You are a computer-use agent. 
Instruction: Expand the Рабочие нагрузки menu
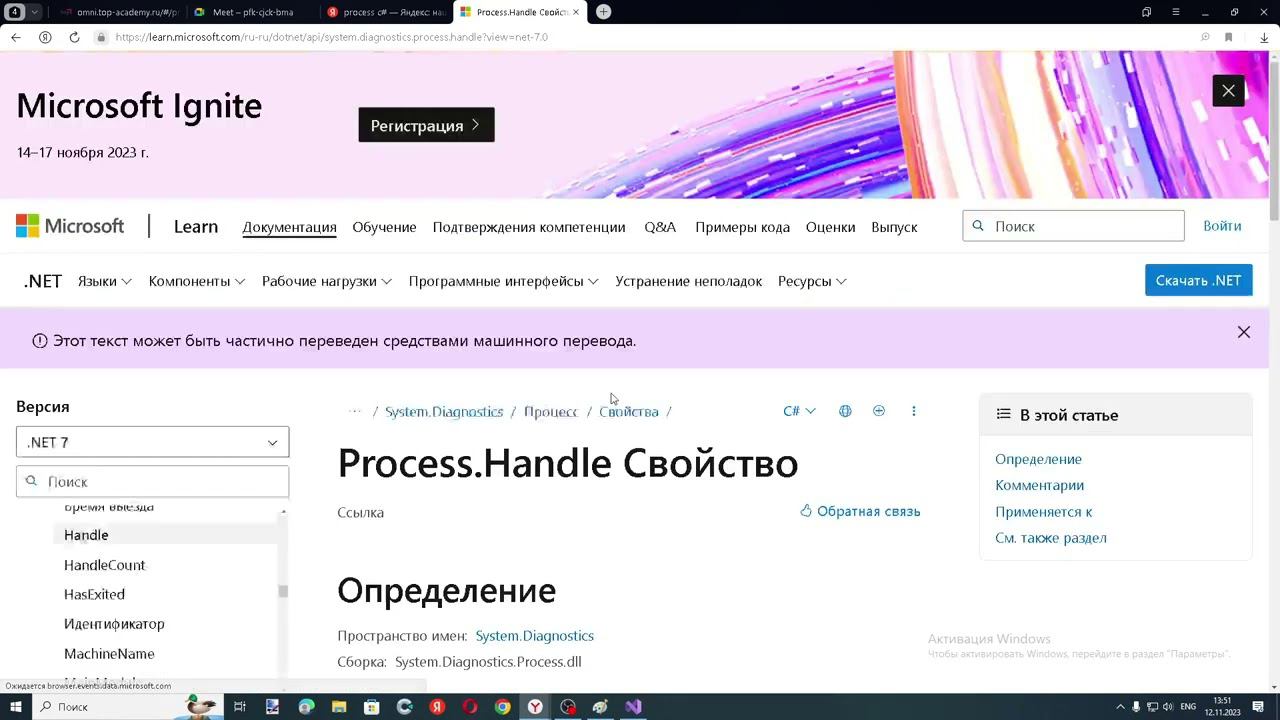[327, 281]
